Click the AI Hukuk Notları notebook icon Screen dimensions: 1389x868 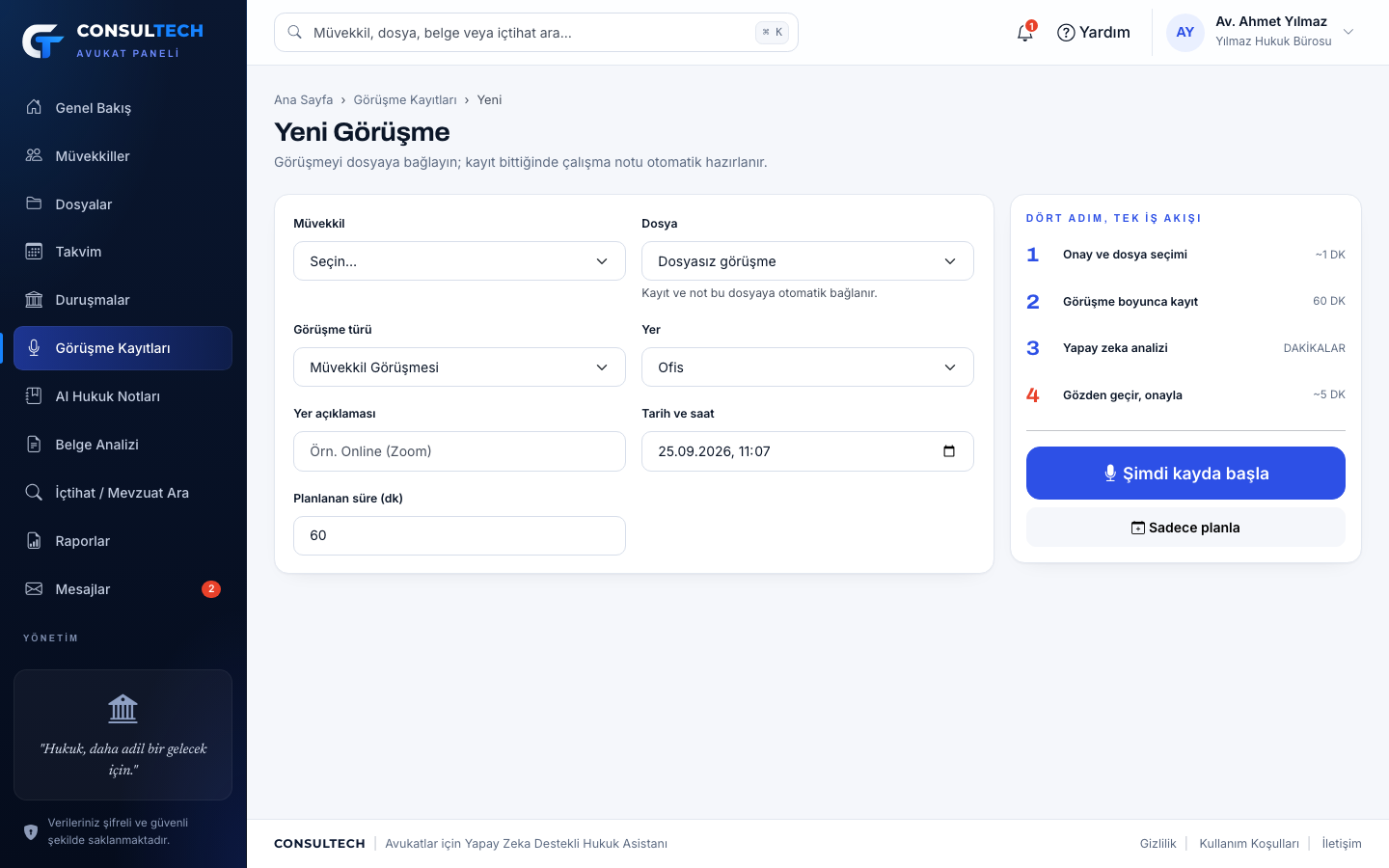coord(34,396)
